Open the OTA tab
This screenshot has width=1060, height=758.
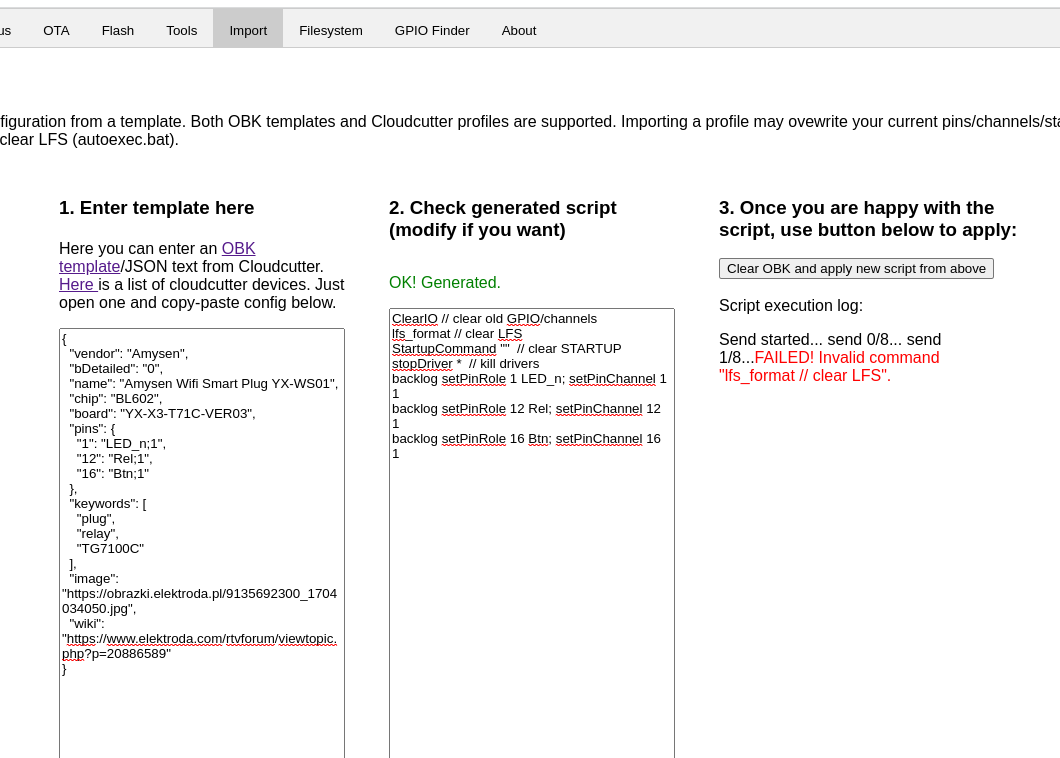point(56,30)
